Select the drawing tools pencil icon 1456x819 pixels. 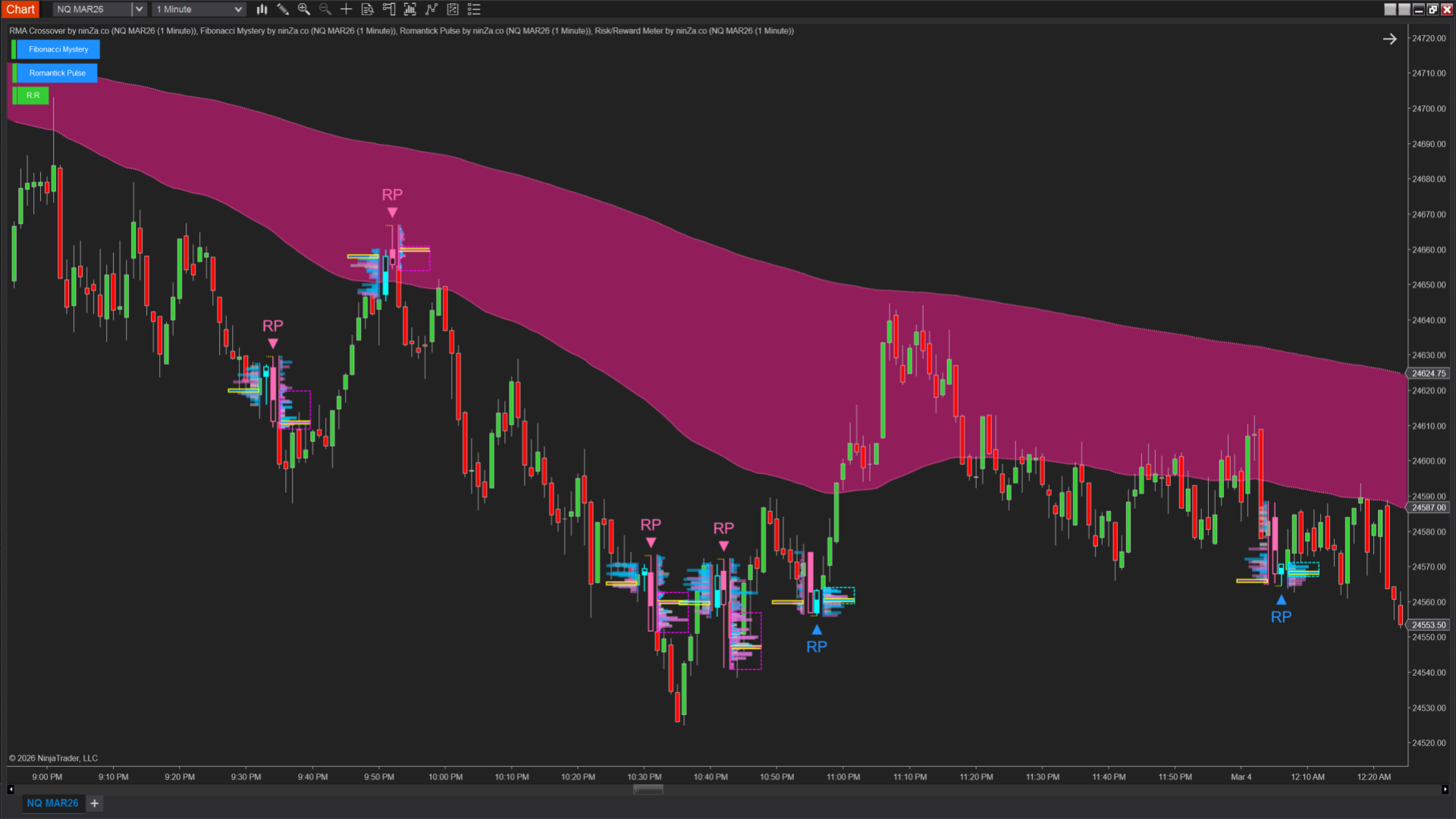[x=283, y=9]
